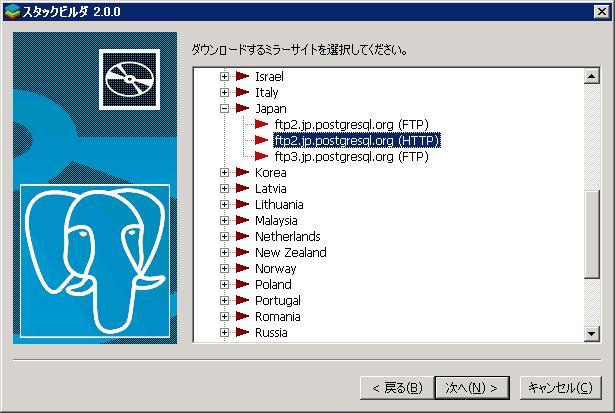Select the ftp2.jp.postgresql.org (HTTP) mirror
This screenshot has width=615, height=413.
pos(357,140)
